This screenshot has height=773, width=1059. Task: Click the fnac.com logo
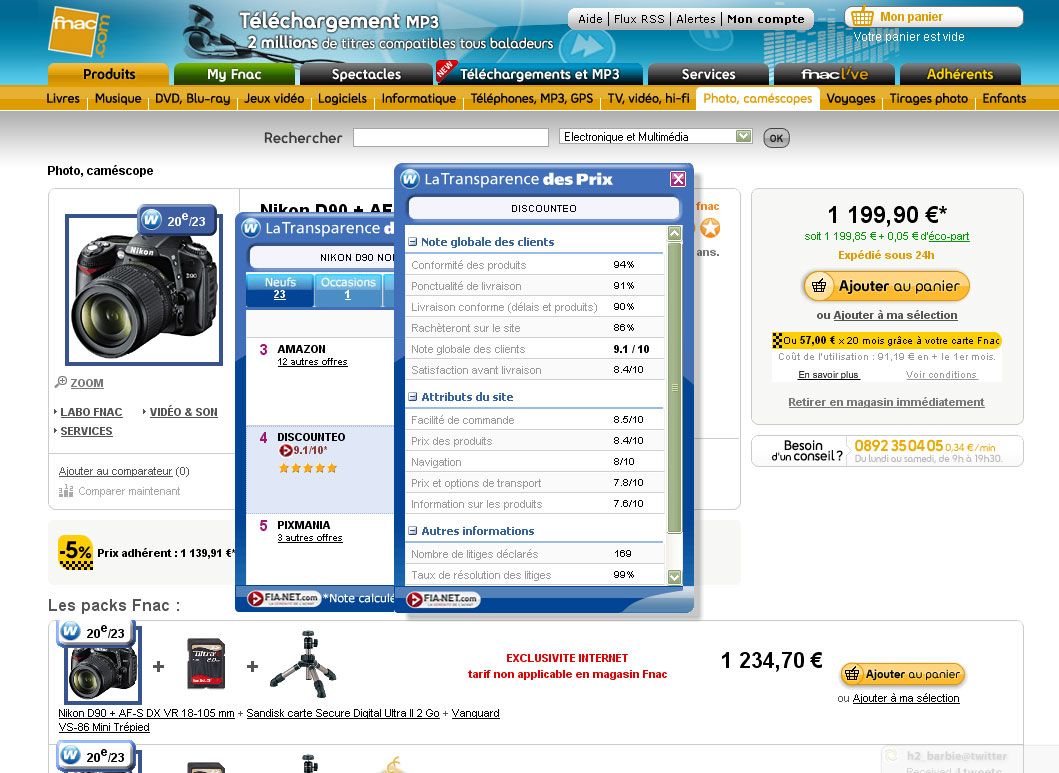pos(79,32)
